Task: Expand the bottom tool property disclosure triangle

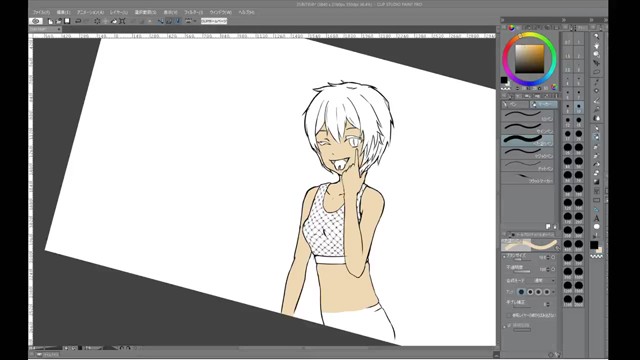Action: 504,327
